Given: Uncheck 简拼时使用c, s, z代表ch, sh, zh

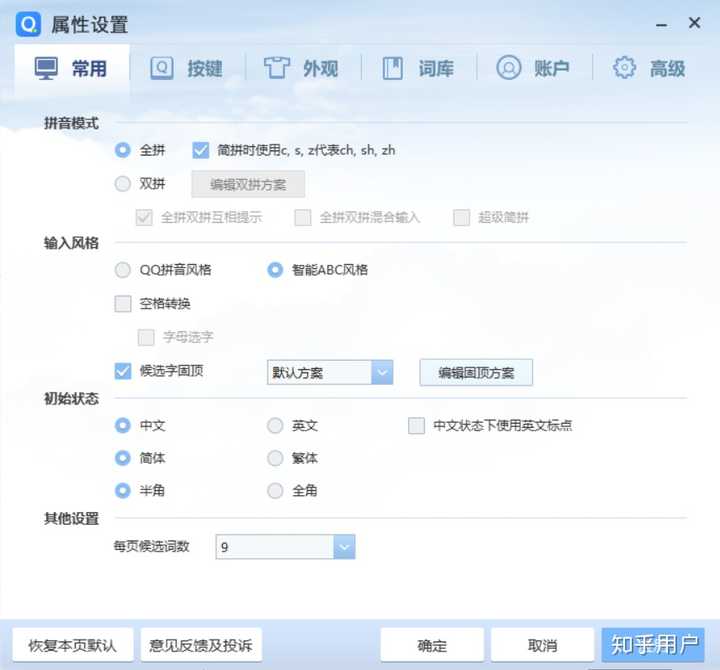Looking at the screenshot, I should point(201,150).
